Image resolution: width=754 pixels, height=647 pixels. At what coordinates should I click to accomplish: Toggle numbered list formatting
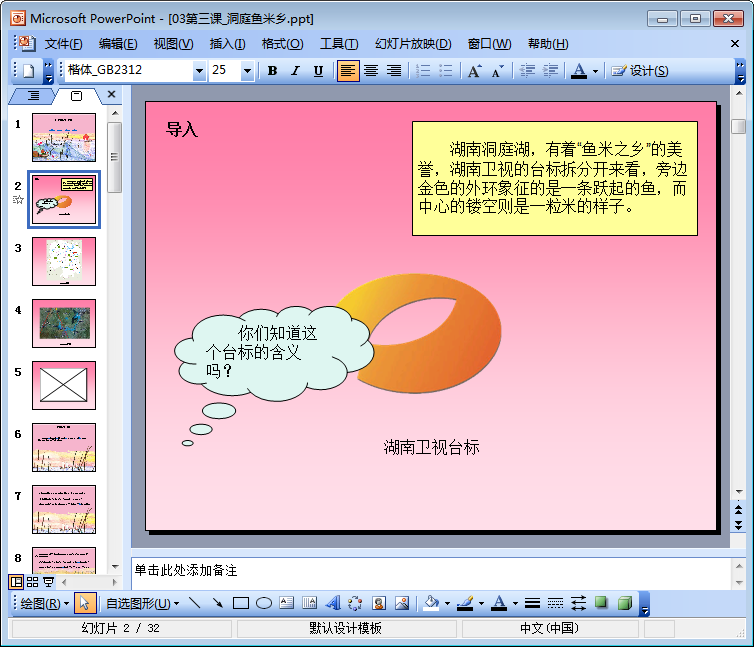pyautogui.click(x=423, y=71)
